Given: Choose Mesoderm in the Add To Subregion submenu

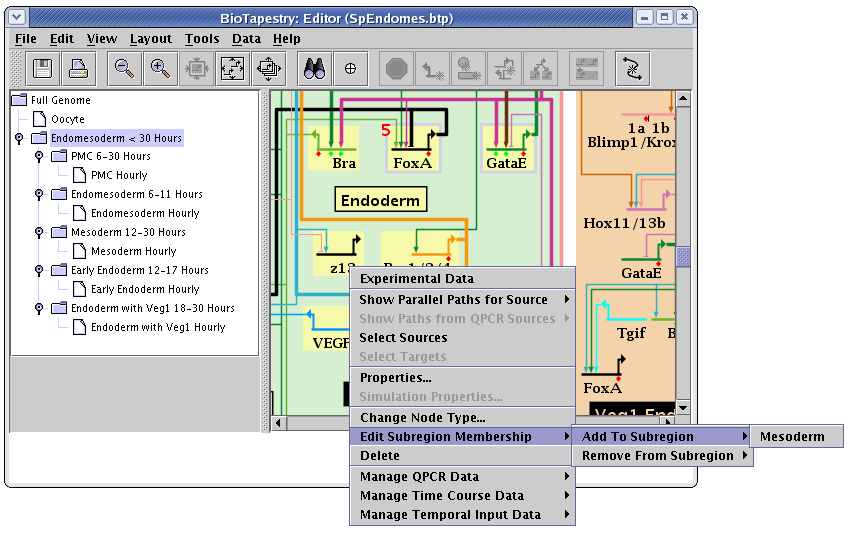Looking at the screenshot, I should (792, 436).
